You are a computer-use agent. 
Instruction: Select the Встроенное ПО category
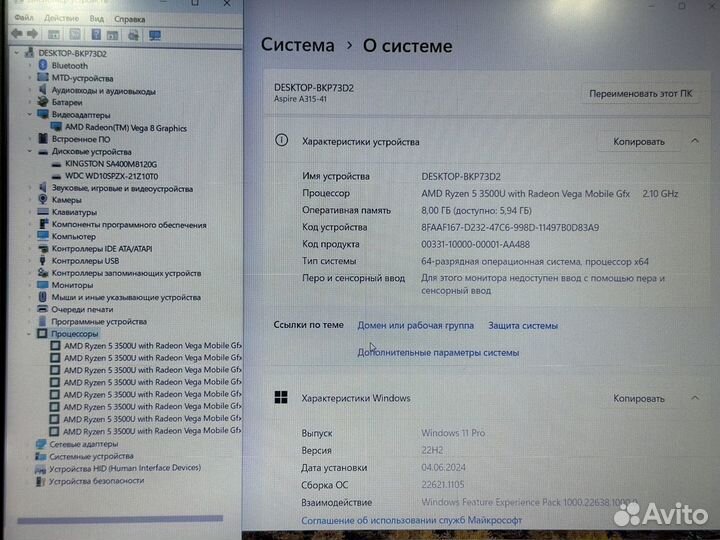pyautogui.click(x=81, y=139)
